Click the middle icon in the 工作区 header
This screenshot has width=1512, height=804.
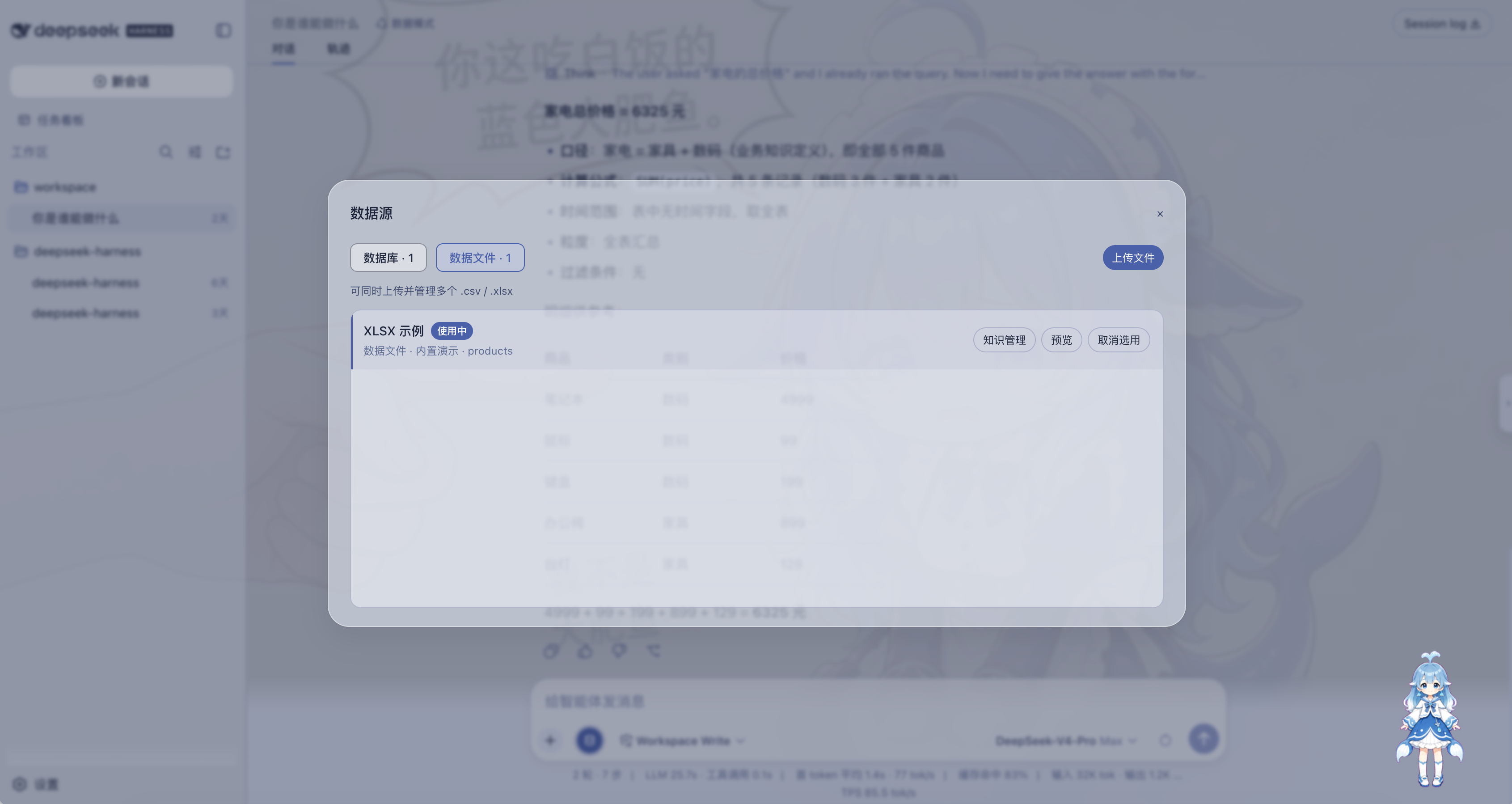coord(195,152)
